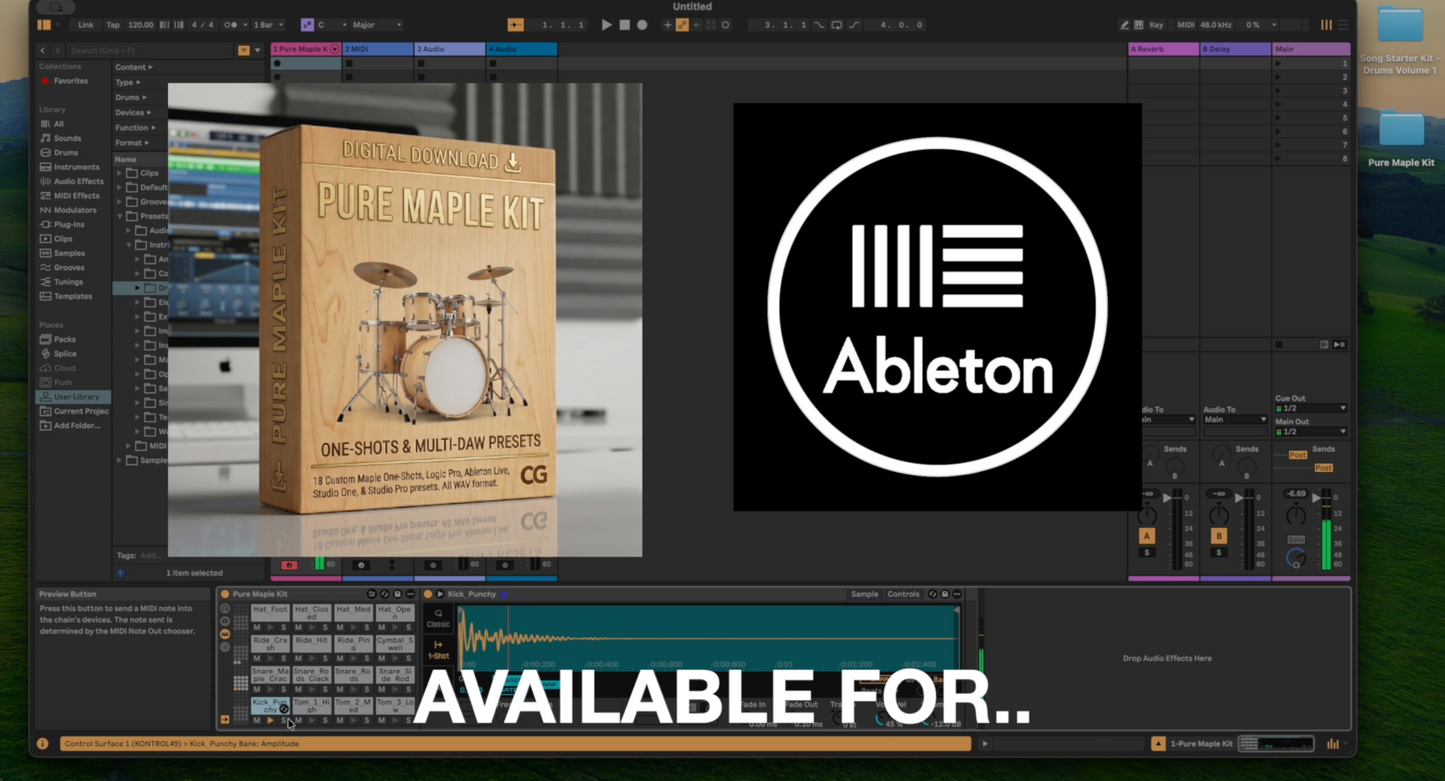Click into the browser Search field
1445x781 pixels.
pyautogui.click(x=150, y=50)
